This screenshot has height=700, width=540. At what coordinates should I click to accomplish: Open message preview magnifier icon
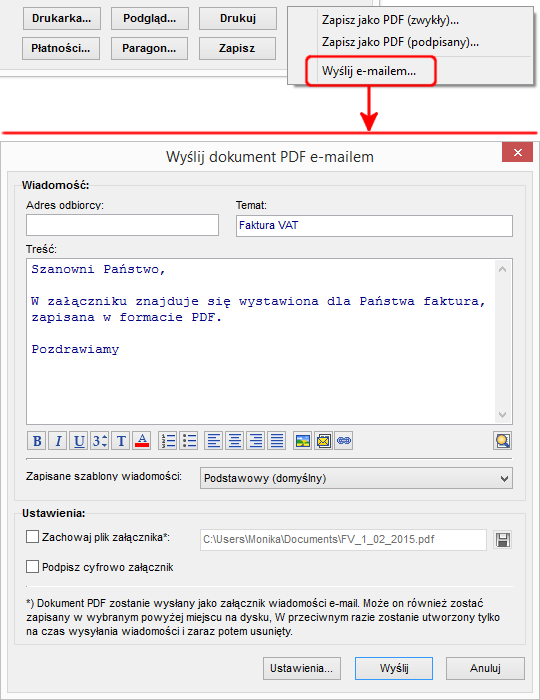pos(503,441)
